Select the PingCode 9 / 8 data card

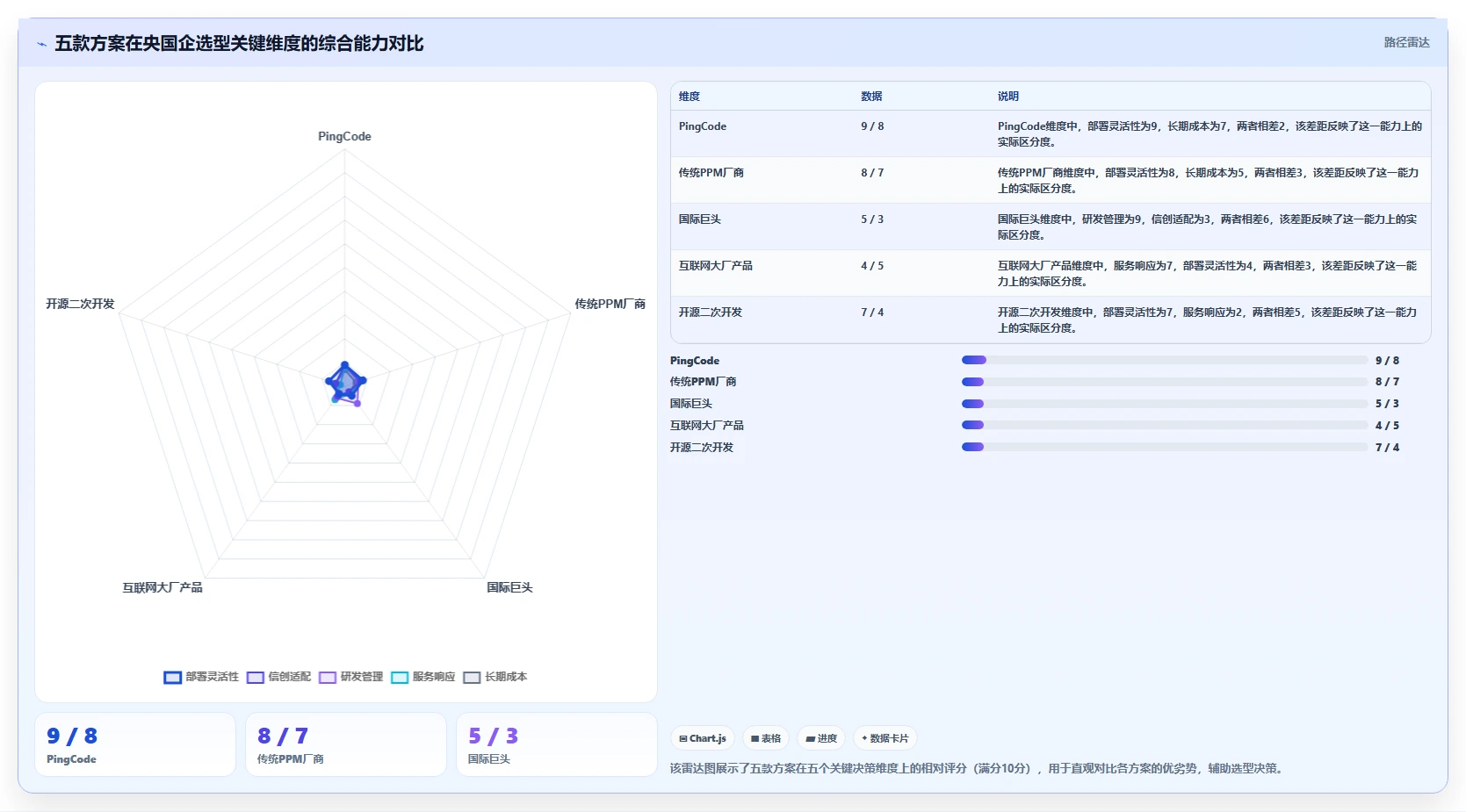click(x=135, y=744)
